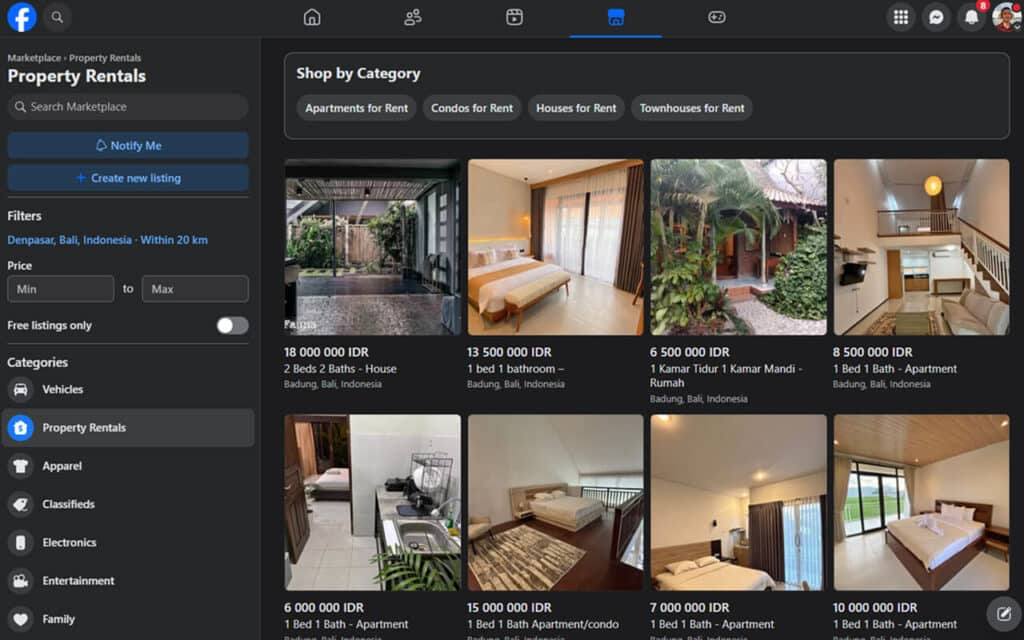Click the '15 000 000 IDR' price text
Screen dimensions: 1024x640
tap(509, 607)
